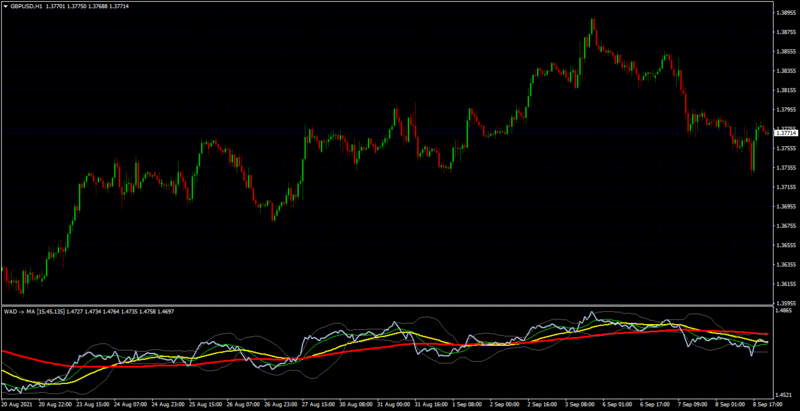
Task: Click the 24 Aug 07:00 time label
Action: click(131, 403)
